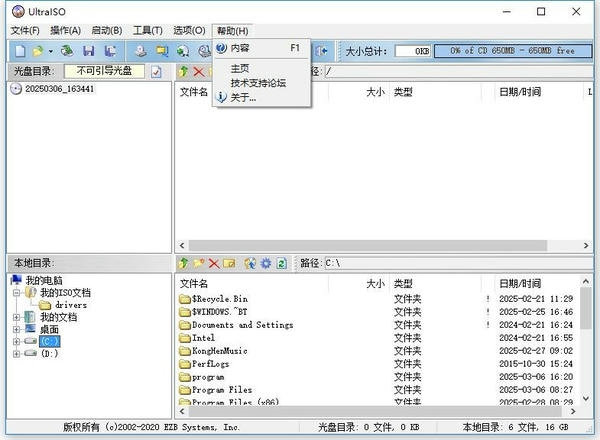
Task: Expand the 我的文档 tree node
Action: [x=16, y=317]
